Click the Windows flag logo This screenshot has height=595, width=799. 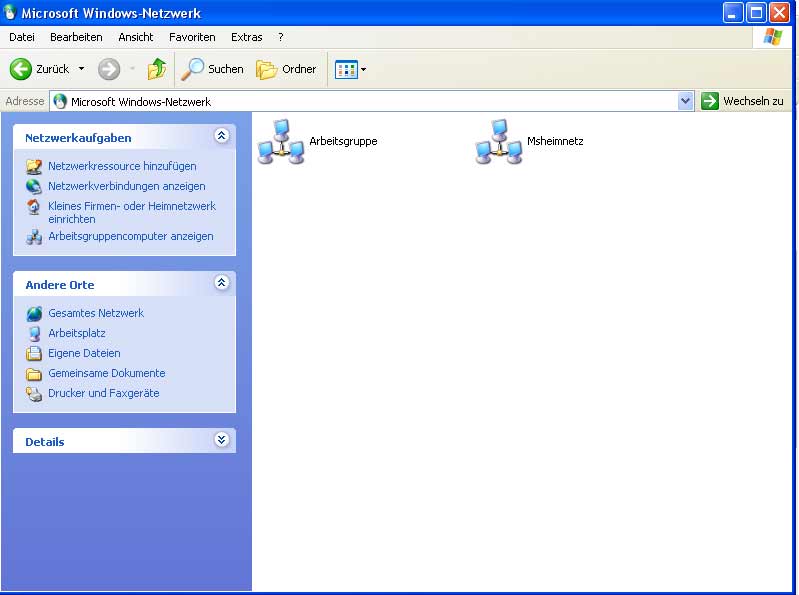pos(773,37)
